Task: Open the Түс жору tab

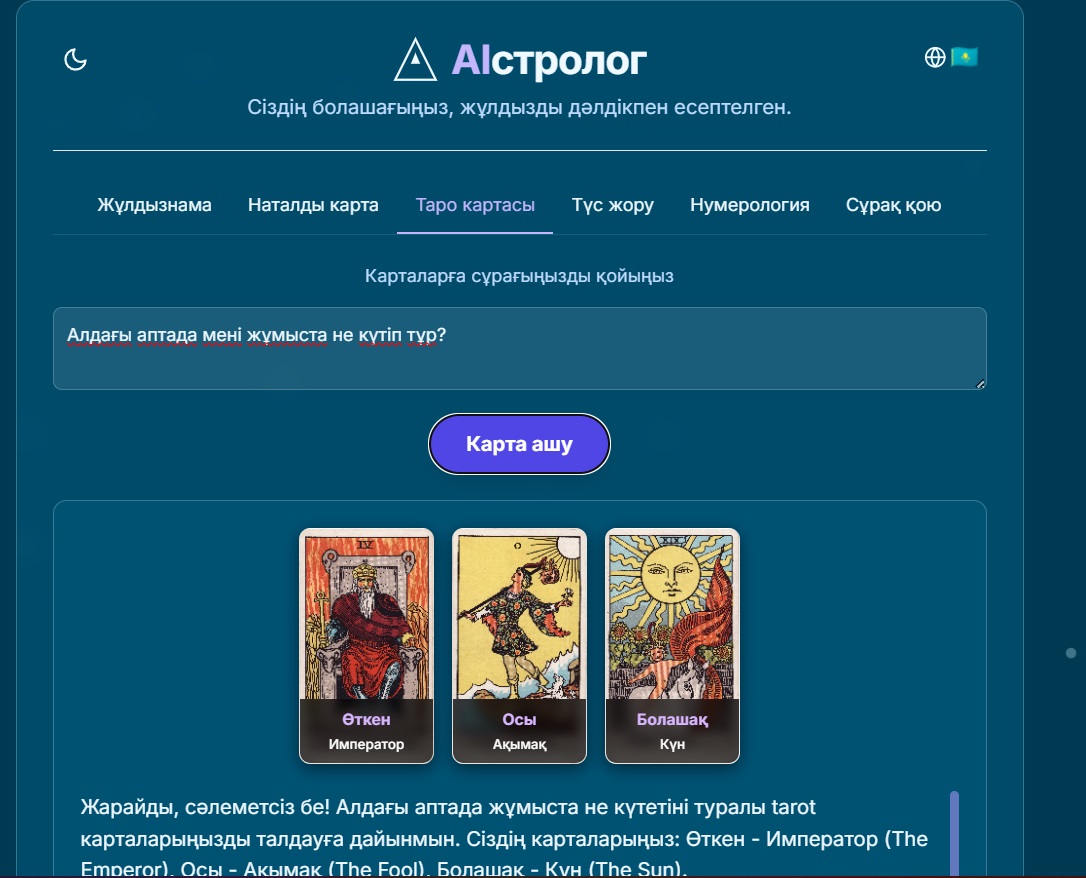Action: click(613, 205)
